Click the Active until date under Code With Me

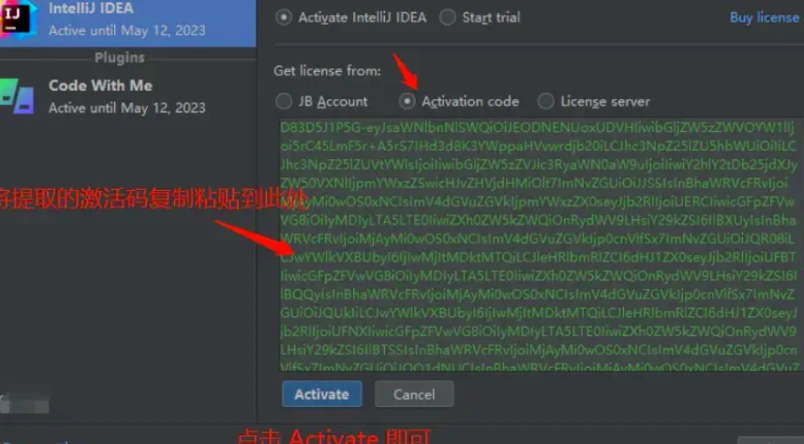tap(127, 108)
